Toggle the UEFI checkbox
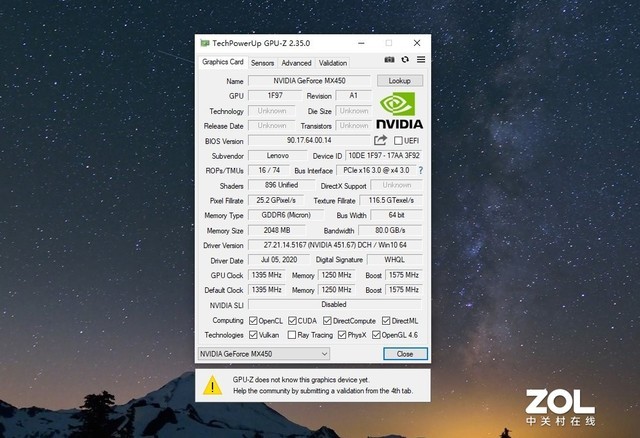The width and height of the screenshot is (640, 438). 398,140
